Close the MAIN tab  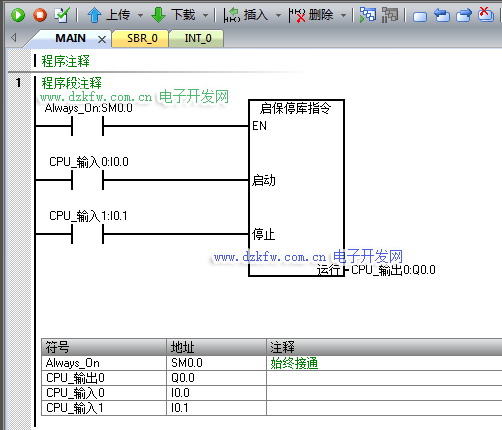[x=102, y=40]
